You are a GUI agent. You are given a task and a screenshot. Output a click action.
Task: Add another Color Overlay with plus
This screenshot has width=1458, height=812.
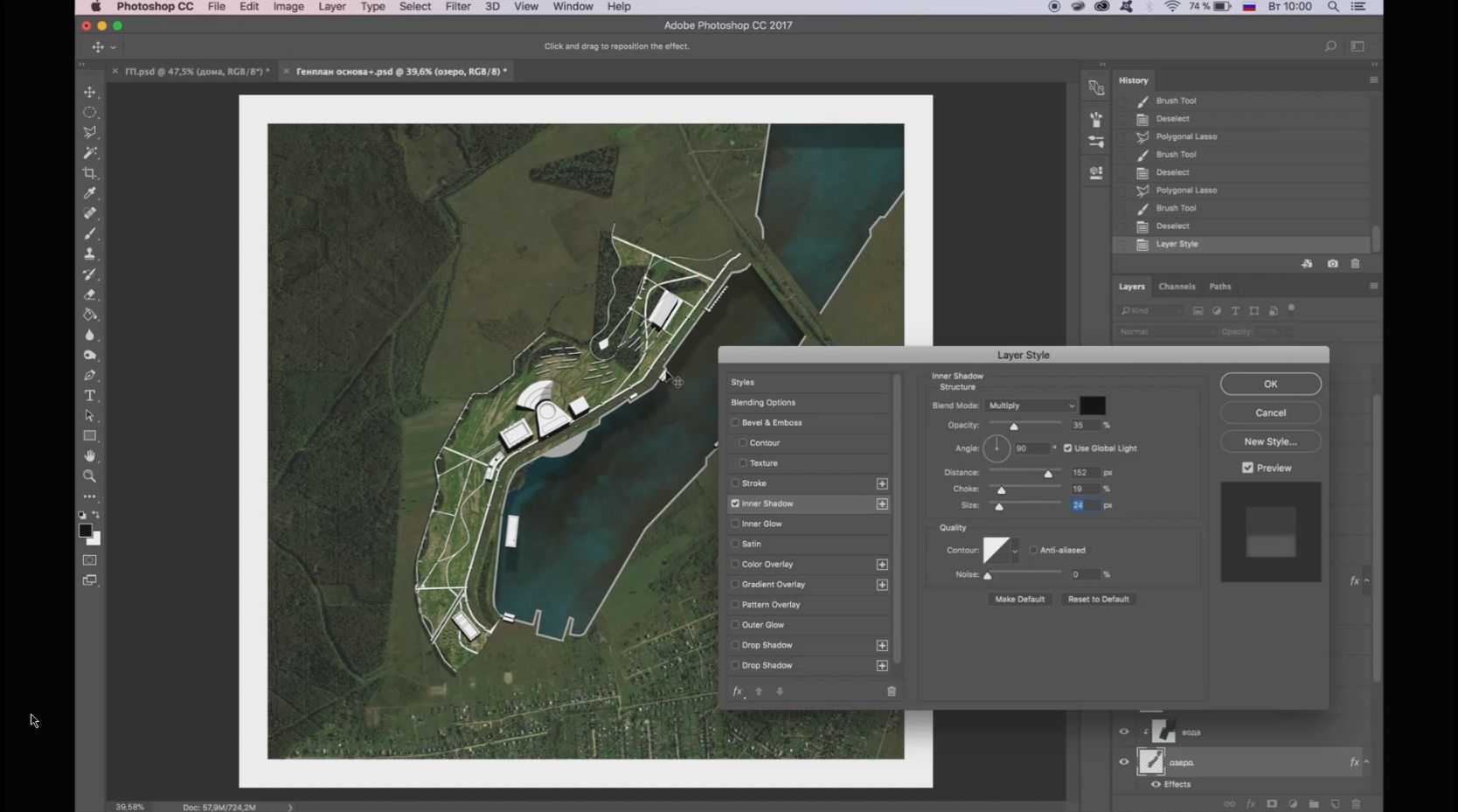[x=882, y=565]
